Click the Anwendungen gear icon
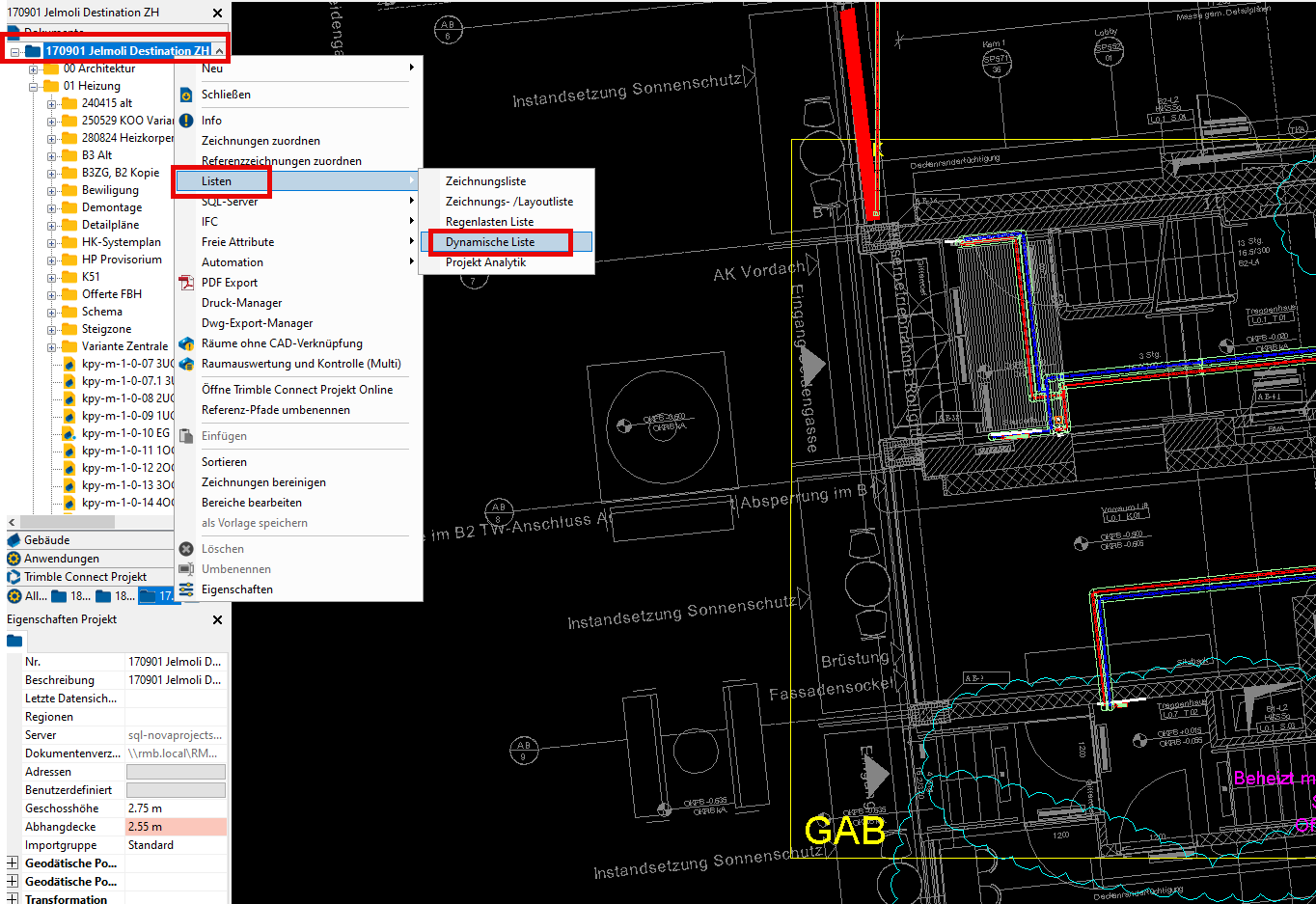Screen dimensions: 1316x904 point(14,559)
